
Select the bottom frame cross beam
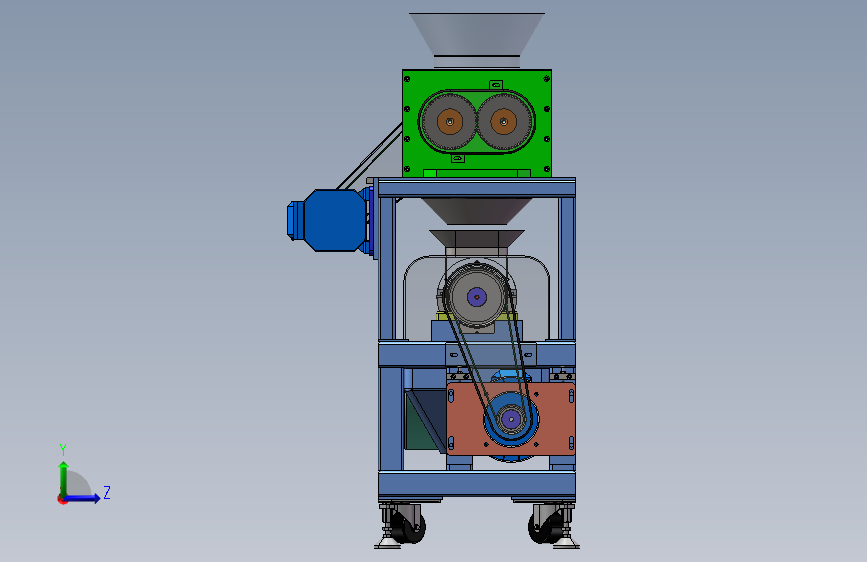point(477,484)
